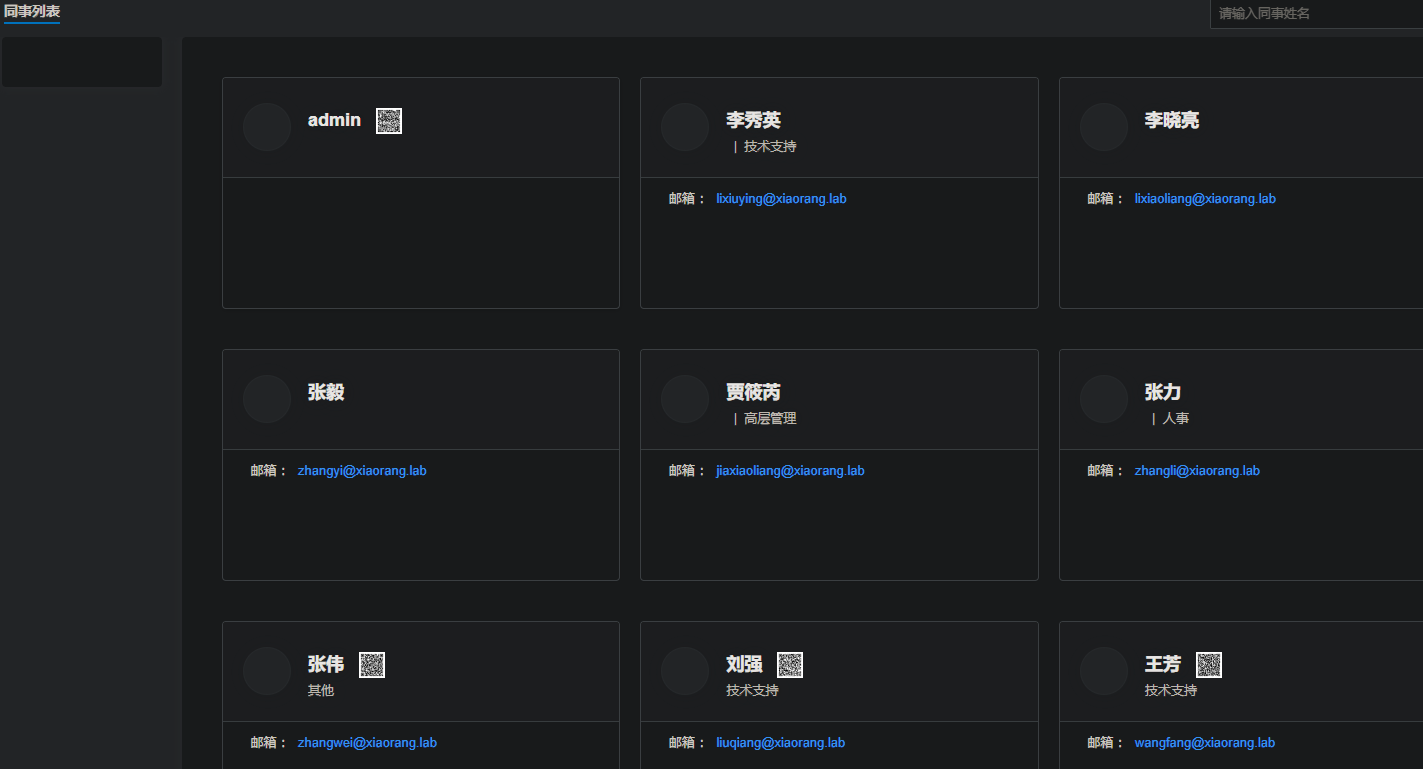Image resolution: width=1423 pixels, height=769 pixels.
Task: Click the name 王芳
Action: coord(1163,664)
